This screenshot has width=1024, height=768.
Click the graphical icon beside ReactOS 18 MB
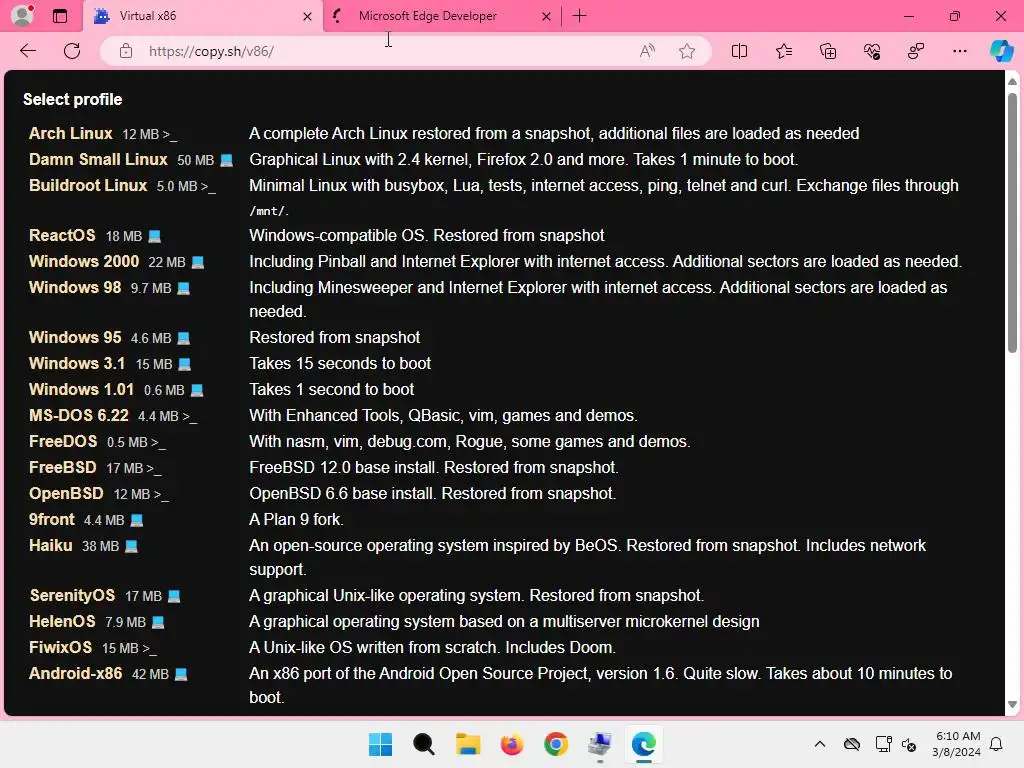(155, 236)
